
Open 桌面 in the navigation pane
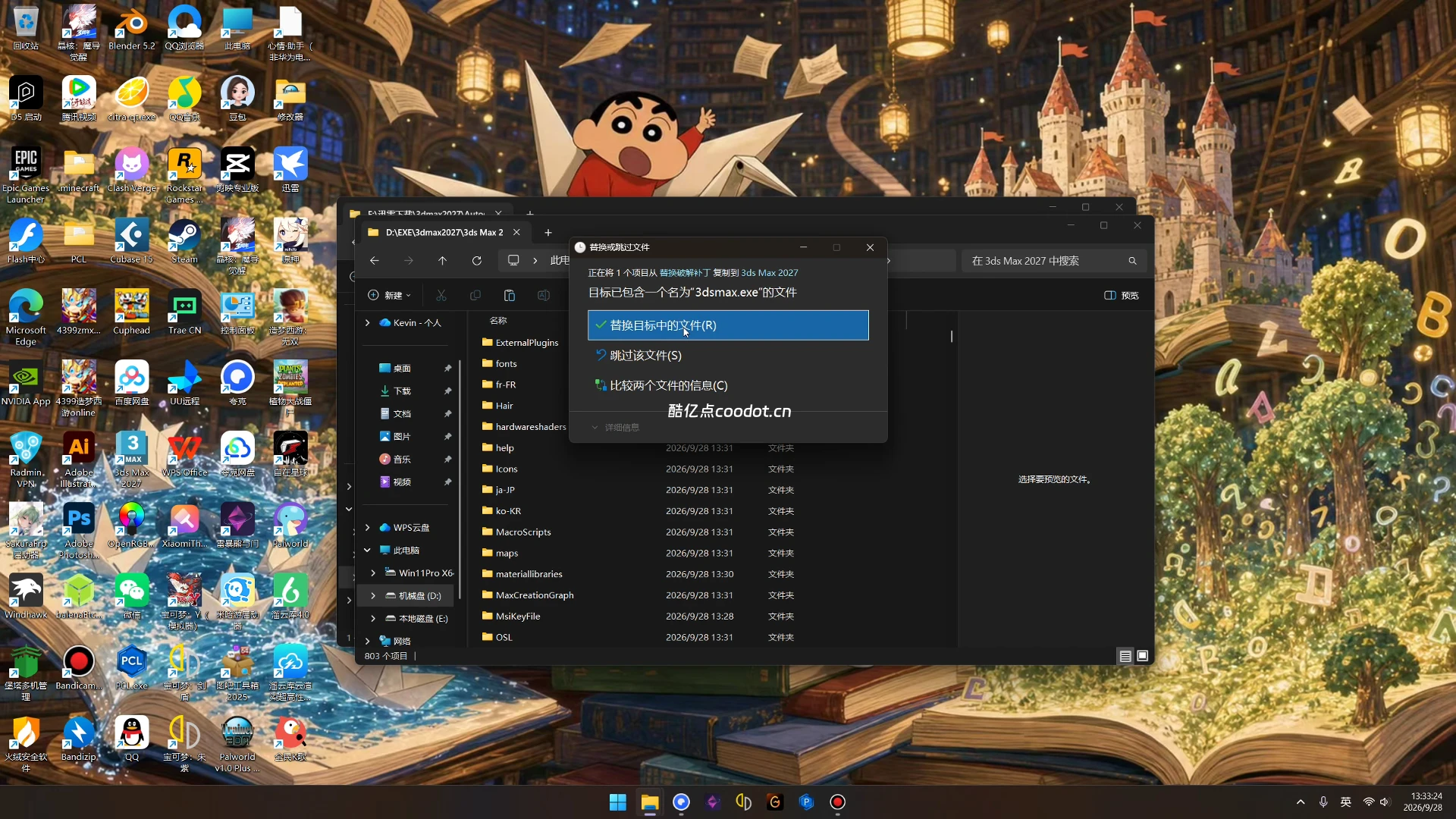(402, 369)
